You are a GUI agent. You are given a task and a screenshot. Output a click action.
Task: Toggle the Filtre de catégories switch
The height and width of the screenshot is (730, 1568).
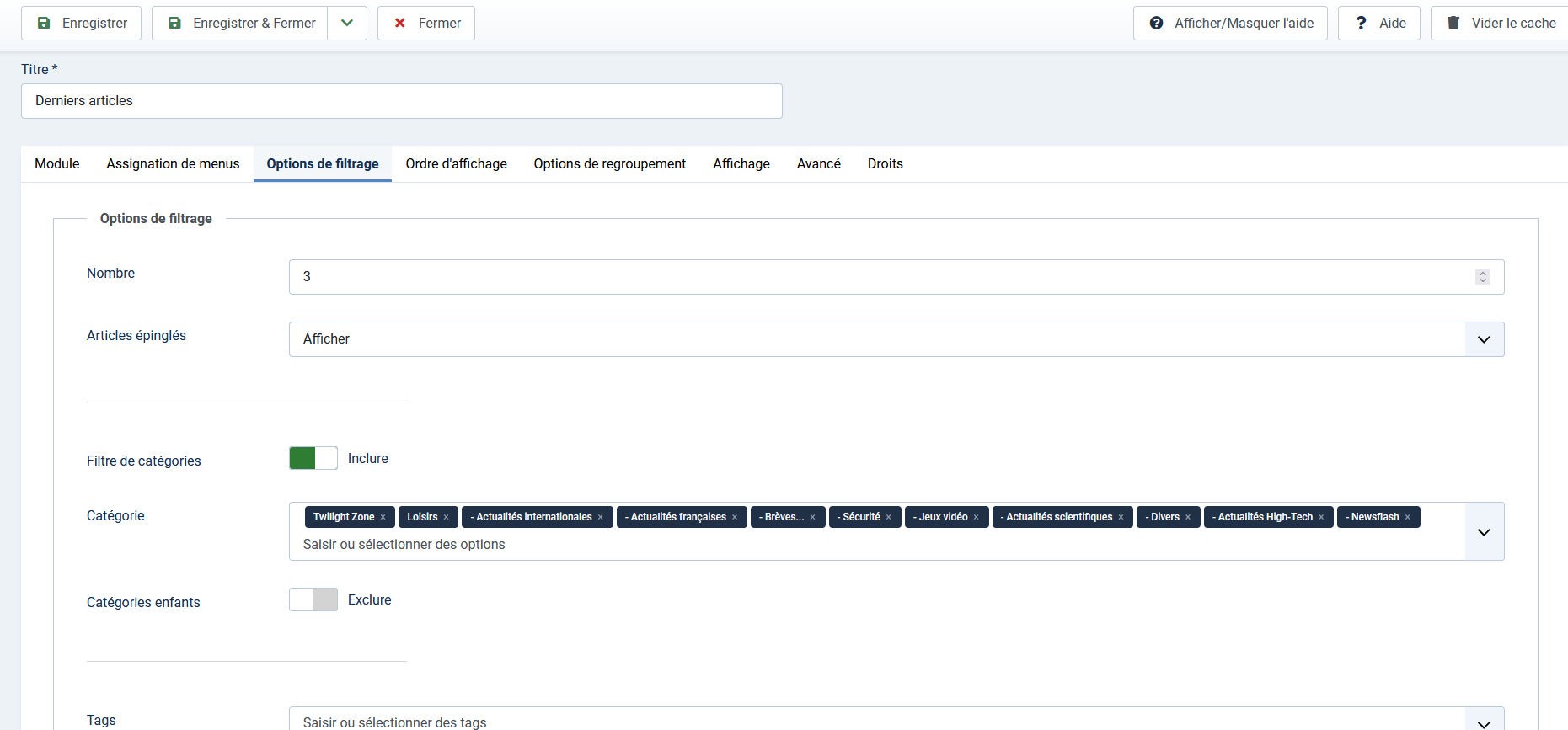coord(313,458)
